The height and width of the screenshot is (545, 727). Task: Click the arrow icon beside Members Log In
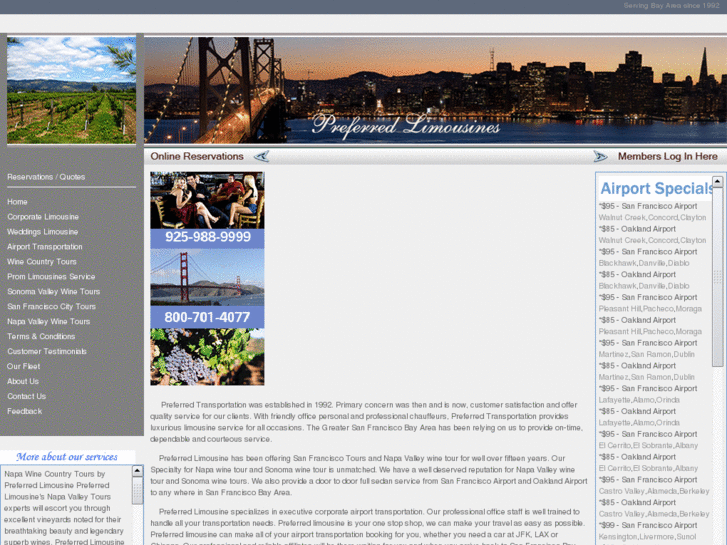(x=600, y=156)
